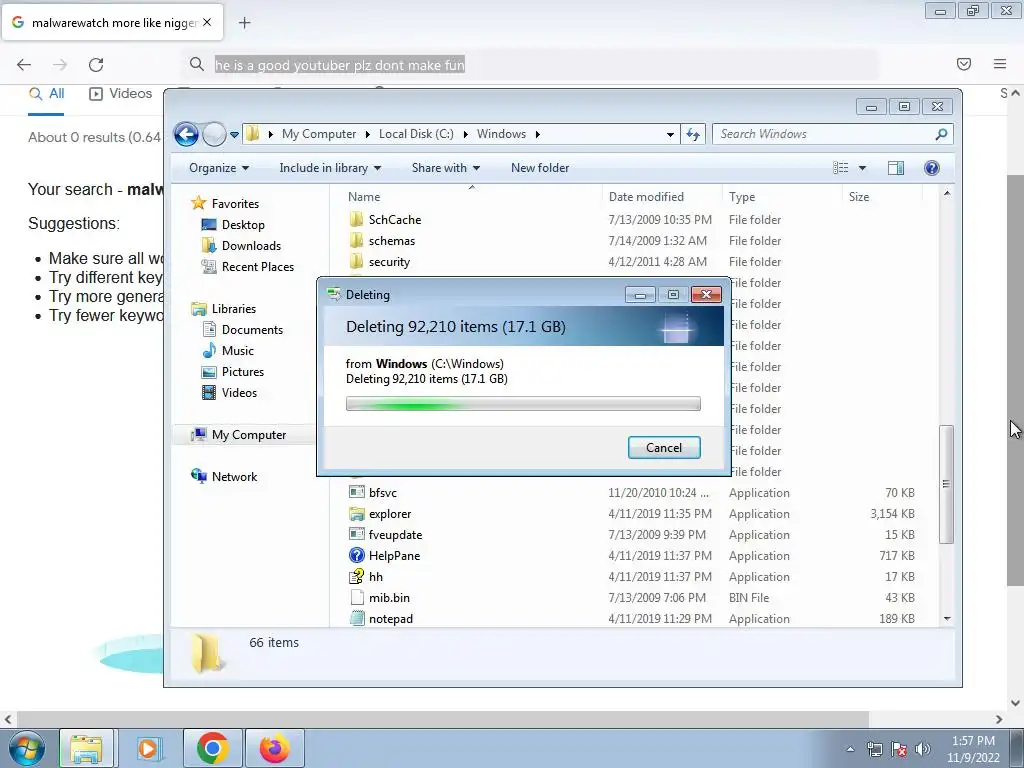Open Desktop in Favorites
Screen dimensions: 1024x768
(234, 225)
